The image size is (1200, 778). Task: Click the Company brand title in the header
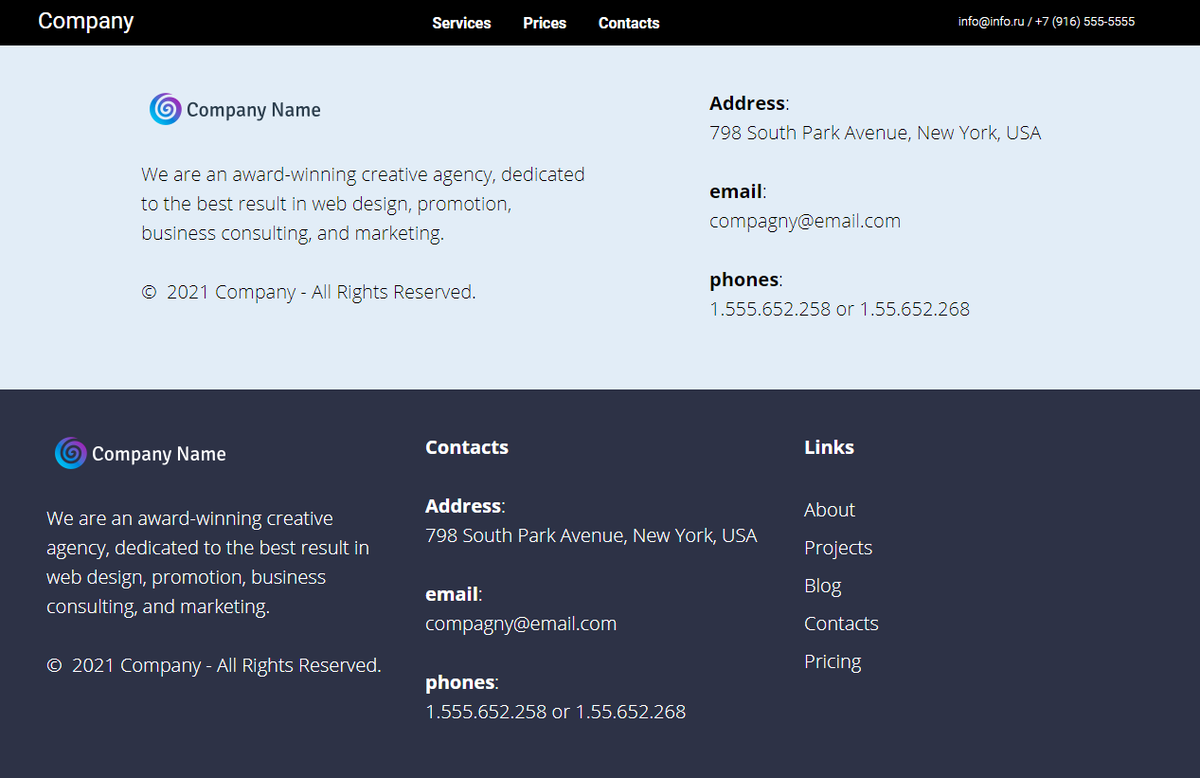click(x=86, y=21)
